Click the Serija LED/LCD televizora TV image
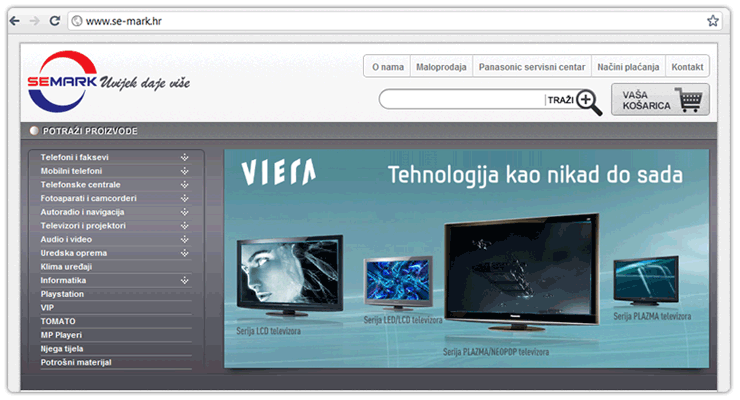Viewport: 740px width, 400px height. point(399,283)
